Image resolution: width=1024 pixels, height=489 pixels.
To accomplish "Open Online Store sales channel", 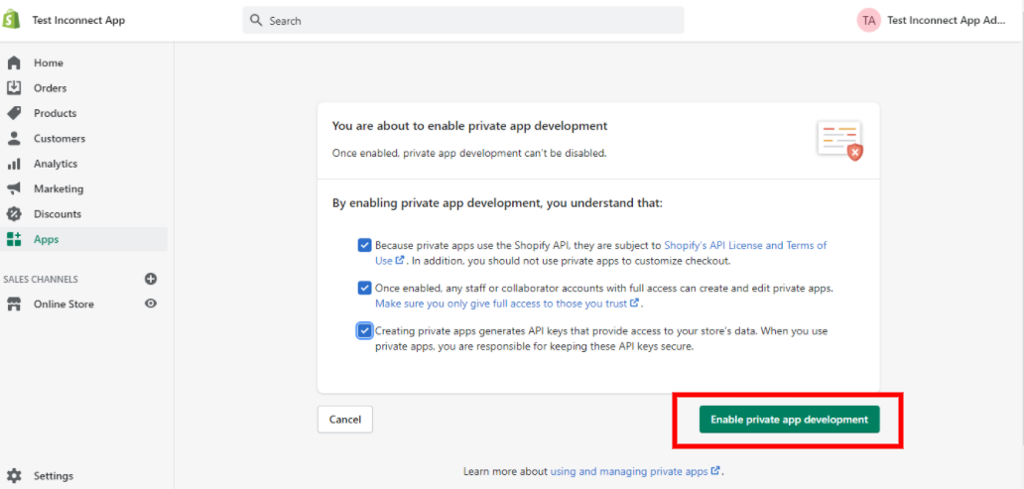I will click(64, 304).
